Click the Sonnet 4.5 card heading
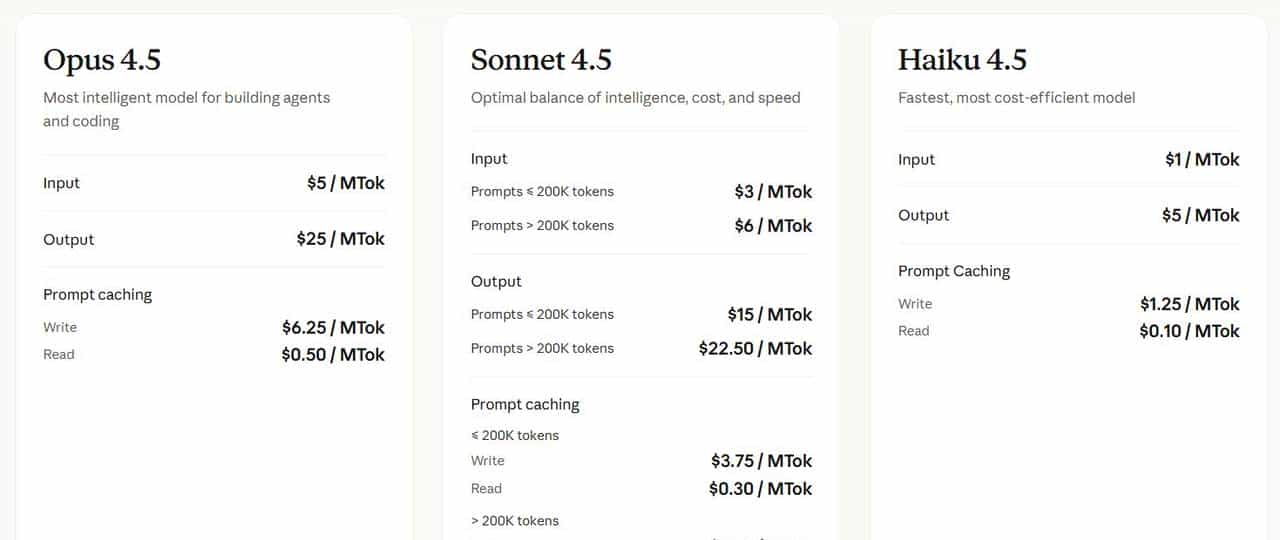This screenshot has height=540, width=1280. tap(541, 60)
